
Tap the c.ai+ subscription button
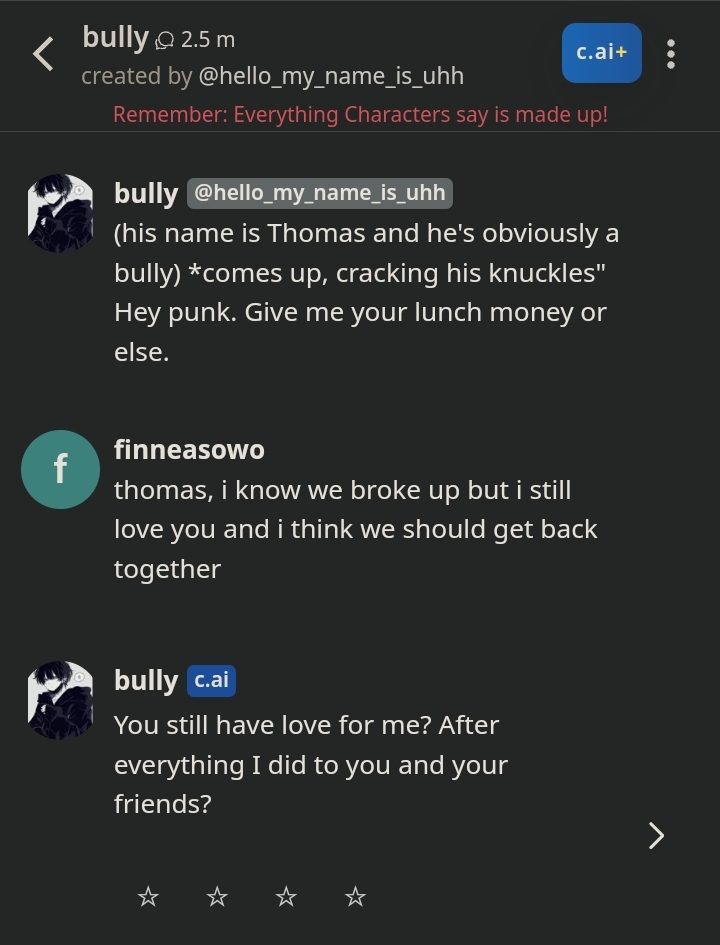[x=601, y=53]
